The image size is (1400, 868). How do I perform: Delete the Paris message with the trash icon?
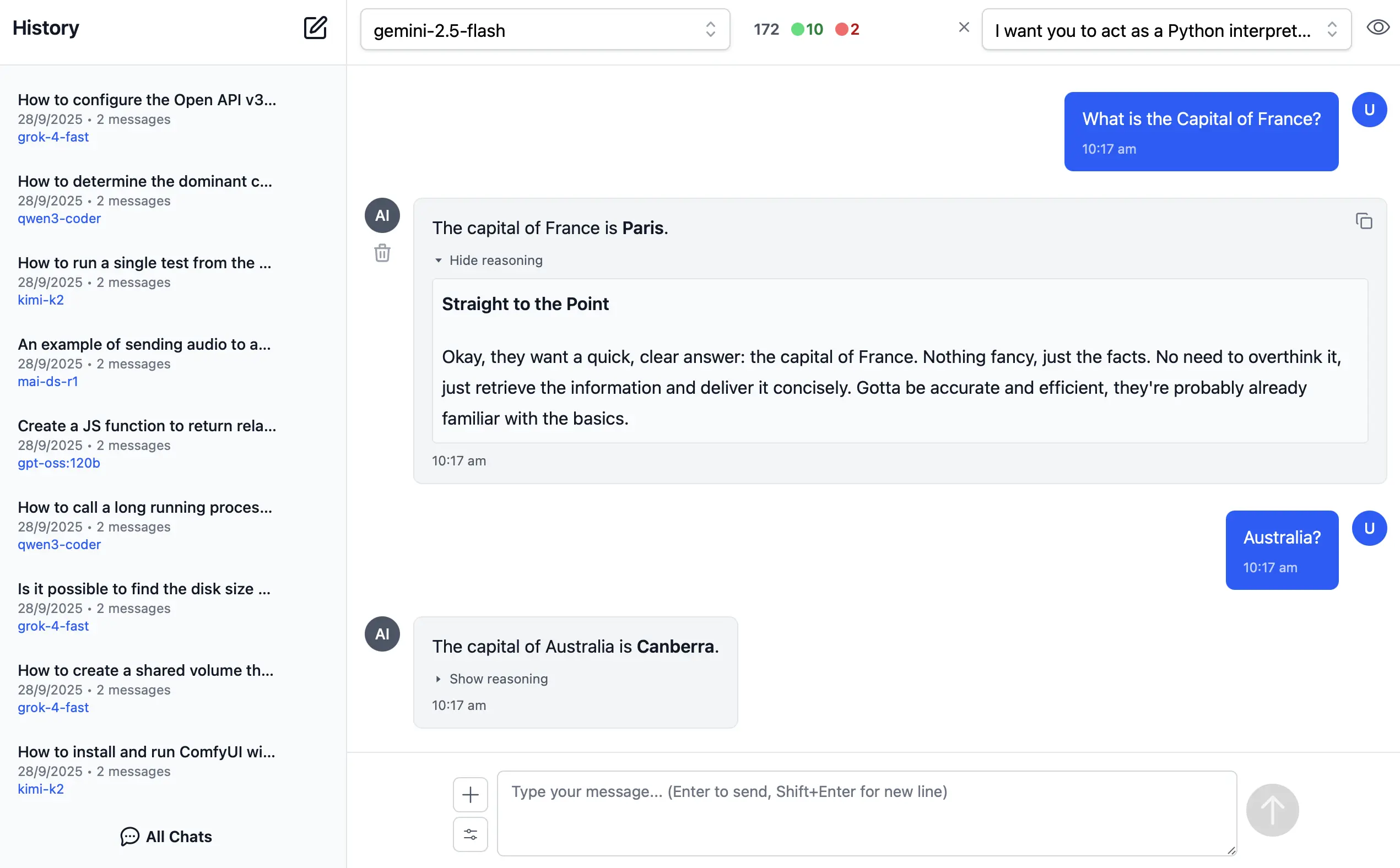(x=382, y=253)
